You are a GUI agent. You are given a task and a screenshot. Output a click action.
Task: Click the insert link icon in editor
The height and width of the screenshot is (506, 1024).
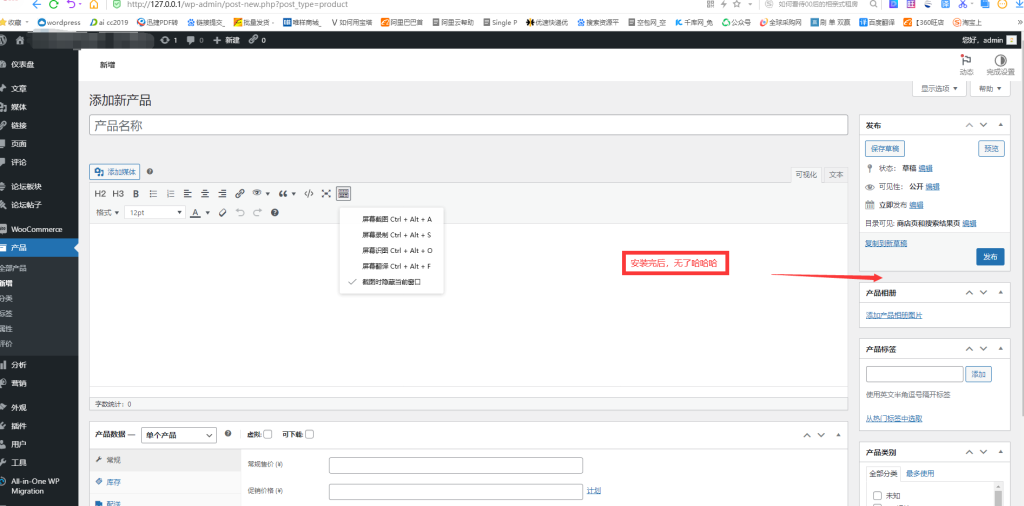click(239, 193)
